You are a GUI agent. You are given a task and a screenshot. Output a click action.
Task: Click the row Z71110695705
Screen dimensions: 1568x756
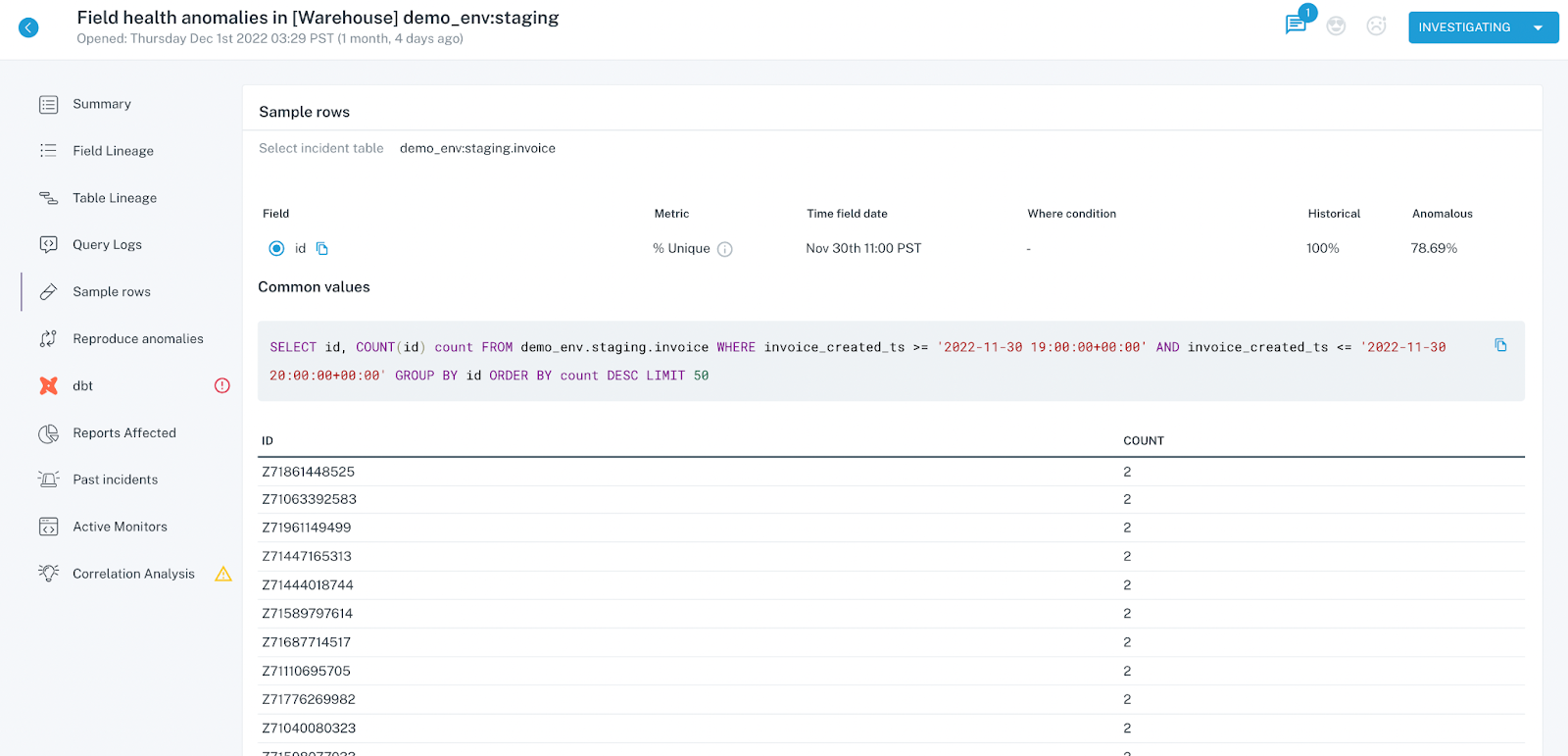click(x=891, y=671)
